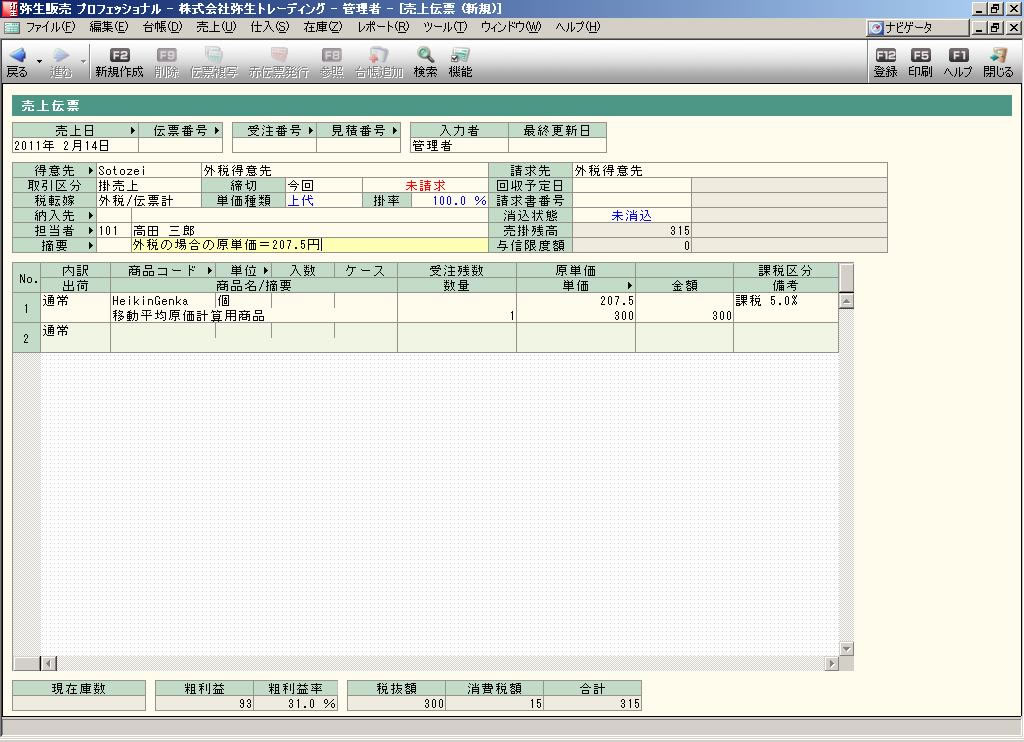Register slip with F12 登録 icon
This screenshot has width=1024, height=742.
[x=886, y=56]
